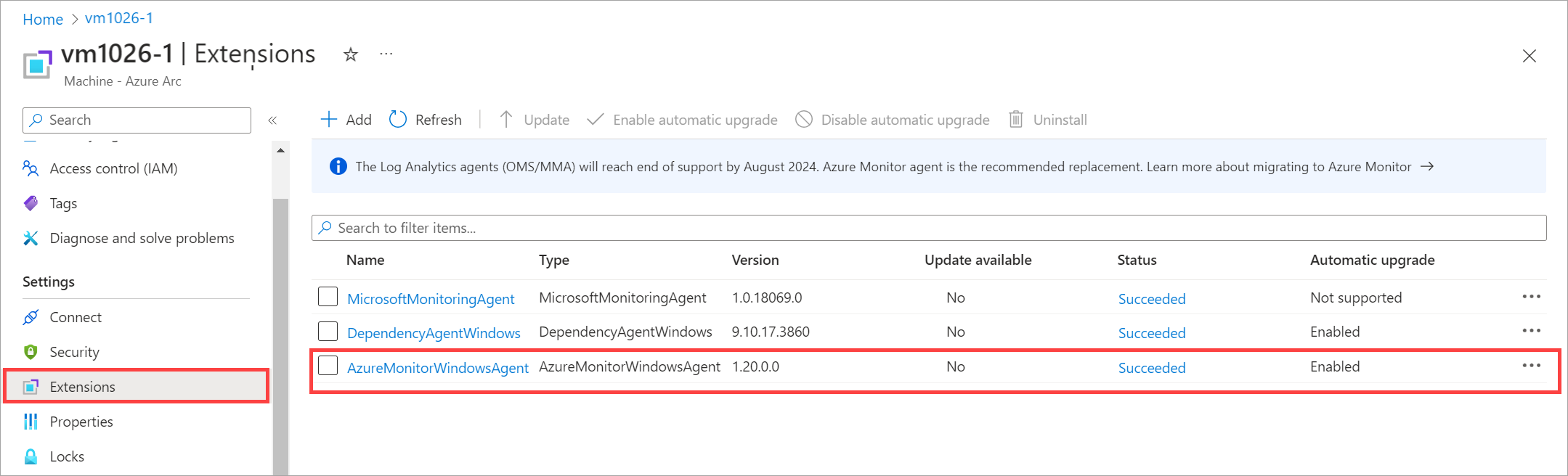Open row menu for MicrosoftMonitoringAgent
1568x476 pixels.
[x=1531, y=297]
